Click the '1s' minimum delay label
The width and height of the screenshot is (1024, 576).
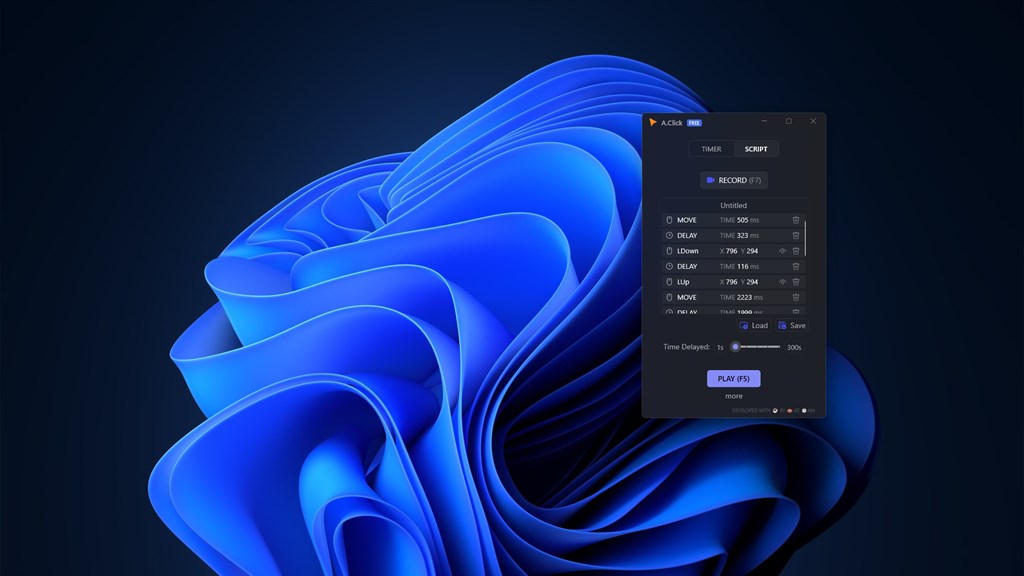(720, 347)
